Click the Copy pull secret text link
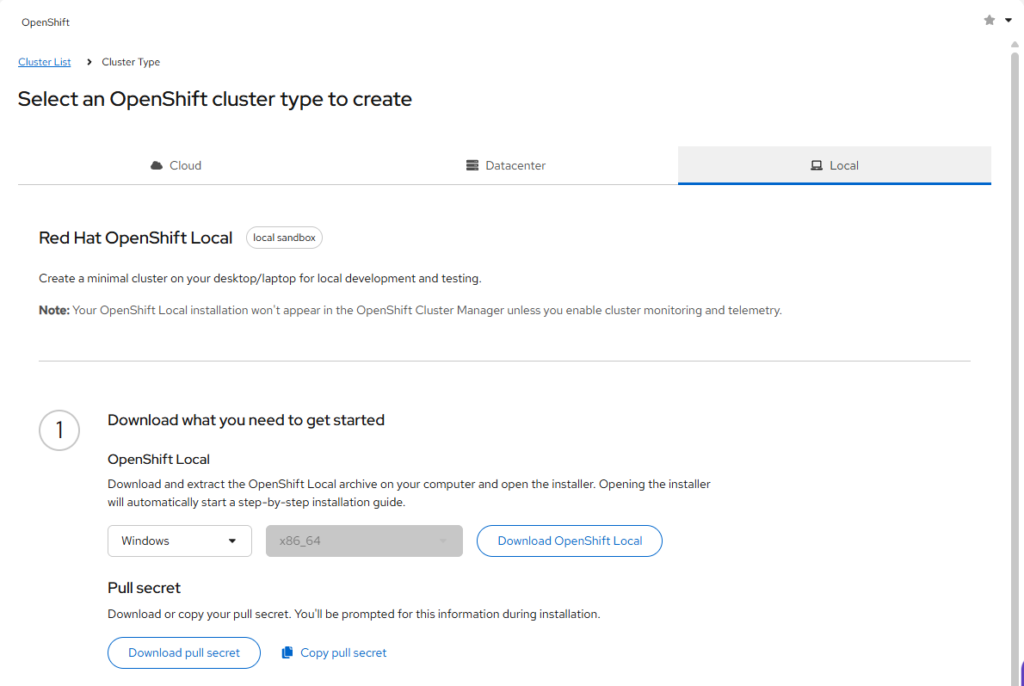The height and width of the screenshot is (686, 1024). (x=343, y=653)
